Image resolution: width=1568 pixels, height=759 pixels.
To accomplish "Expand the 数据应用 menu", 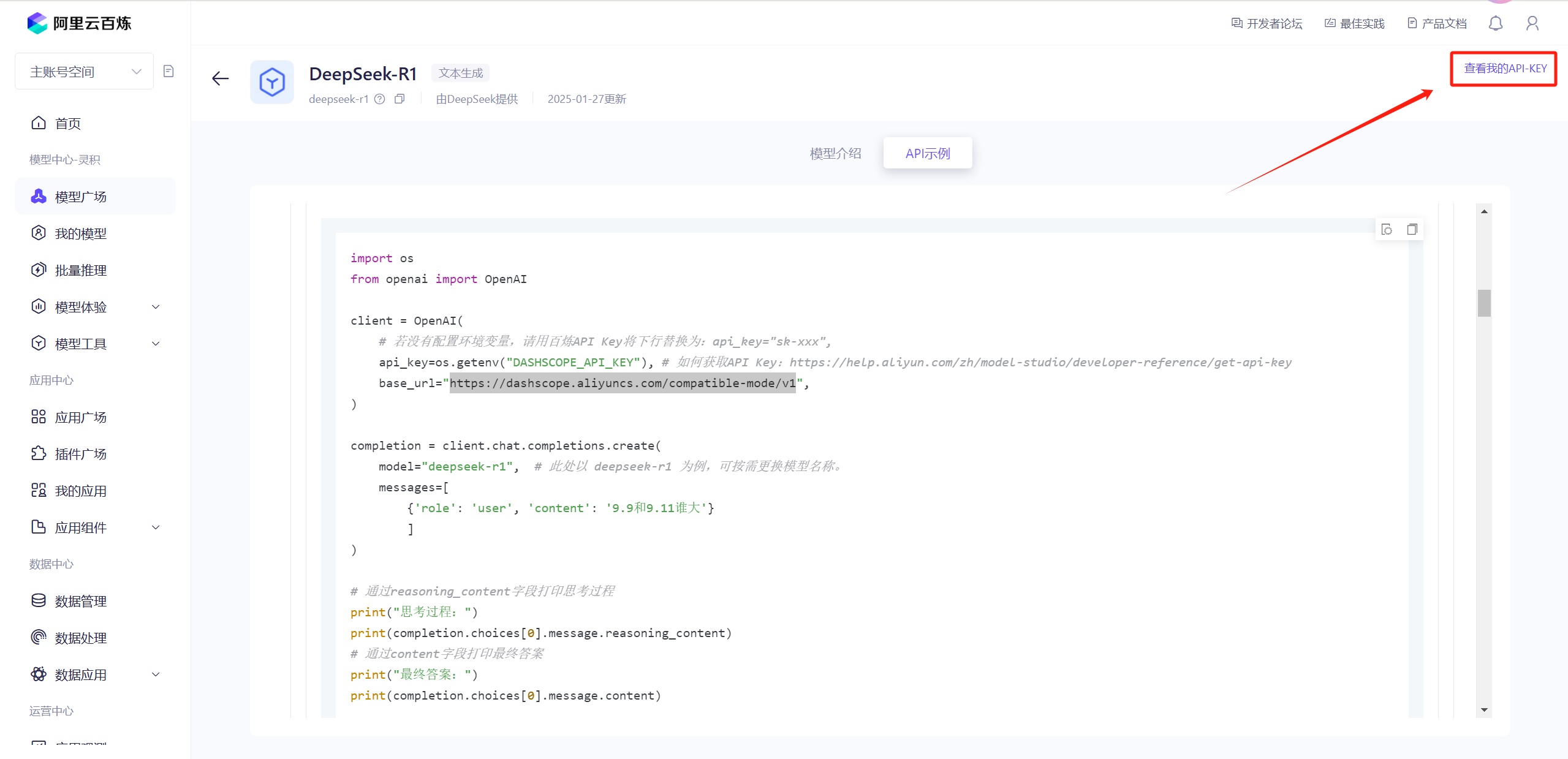I will coord(156,674).
